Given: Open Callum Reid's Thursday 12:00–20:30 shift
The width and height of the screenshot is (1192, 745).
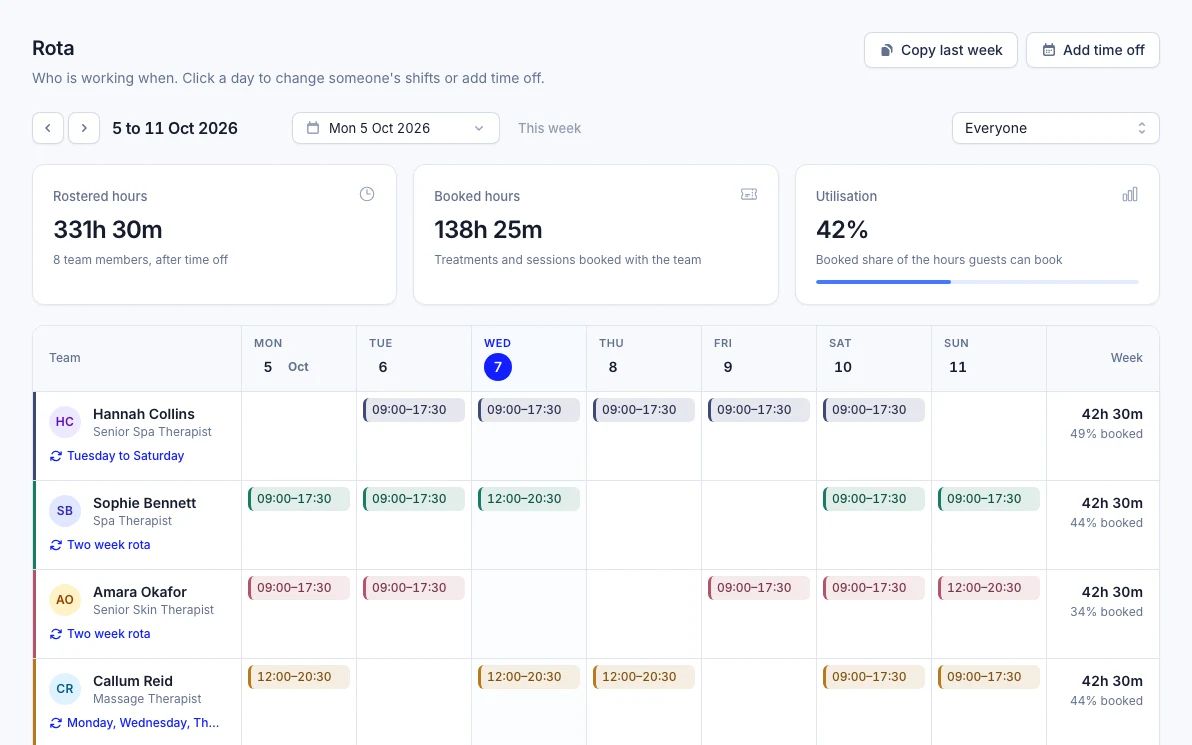Looking at the screenshot, I should coord(644,677).
